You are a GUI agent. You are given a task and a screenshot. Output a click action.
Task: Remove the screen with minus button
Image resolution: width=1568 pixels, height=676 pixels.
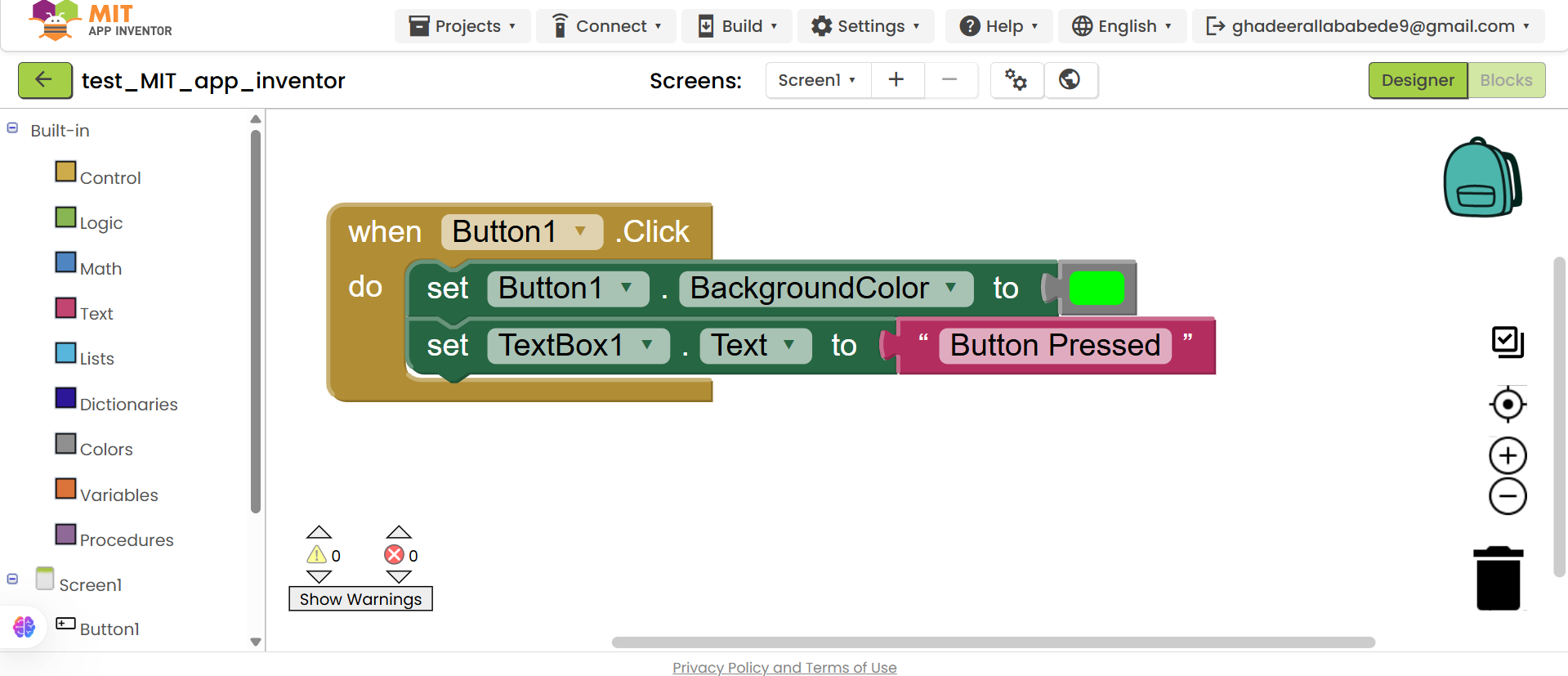click(949, 79)
